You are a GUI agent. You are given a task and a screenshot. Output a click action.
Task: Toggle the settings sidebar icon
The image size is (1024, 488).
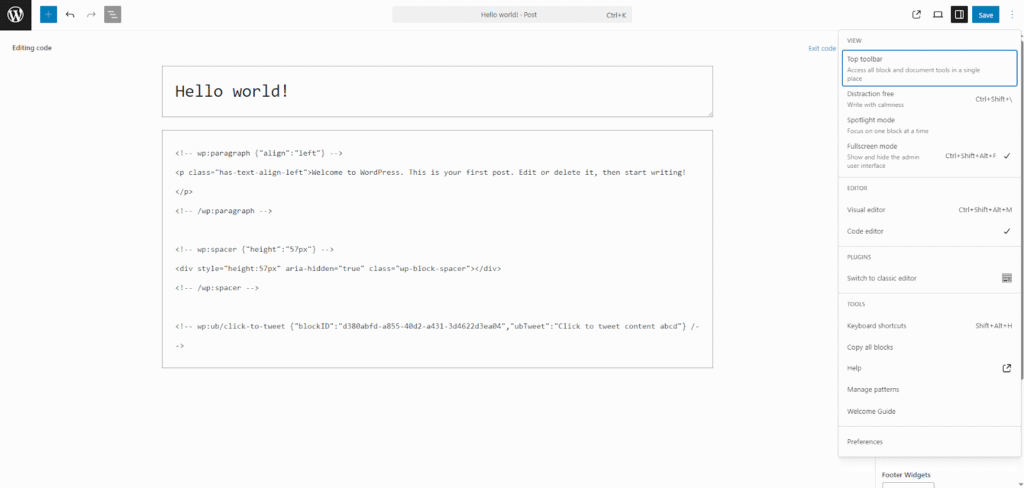point(959,15)
